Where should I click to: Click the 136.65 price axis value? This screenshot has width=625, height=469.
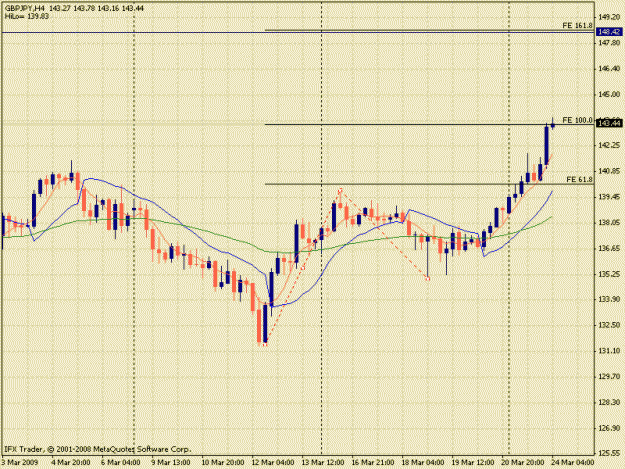(609, 248)
